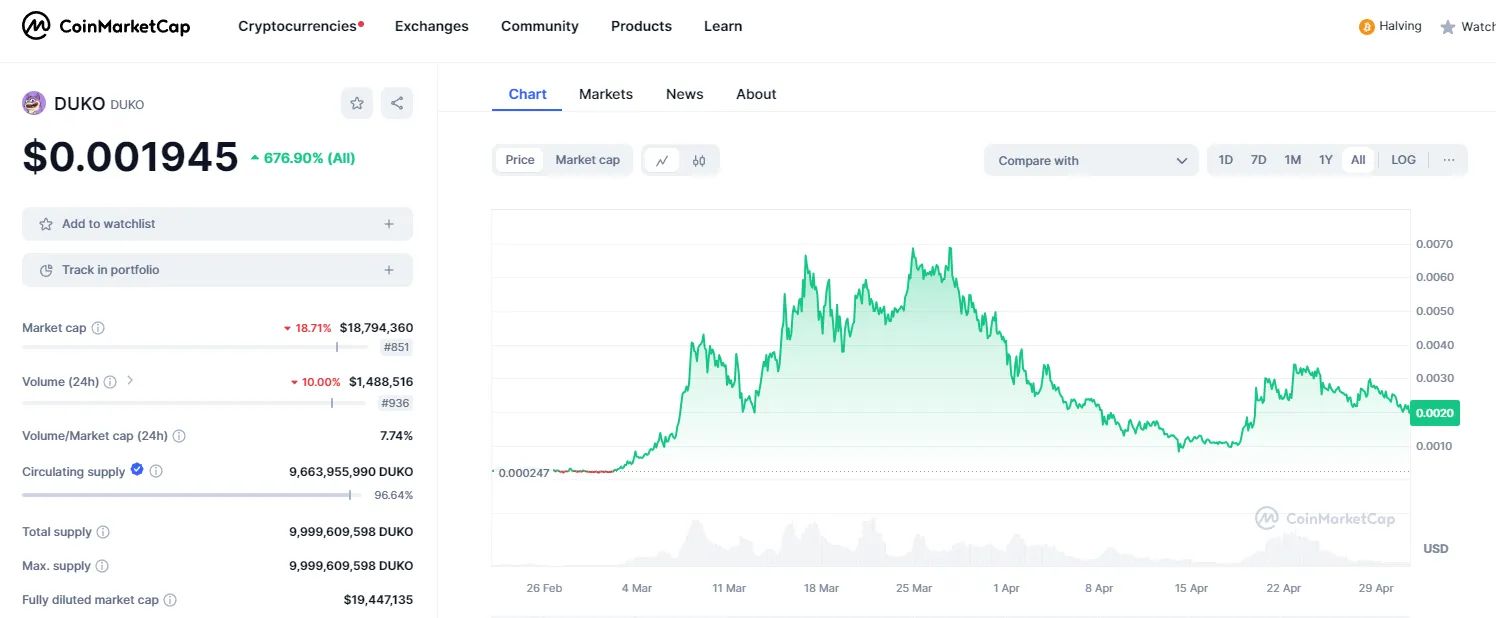Select the 7D time range
Screen dimensions: 1496x618
tap(1258, 160)
